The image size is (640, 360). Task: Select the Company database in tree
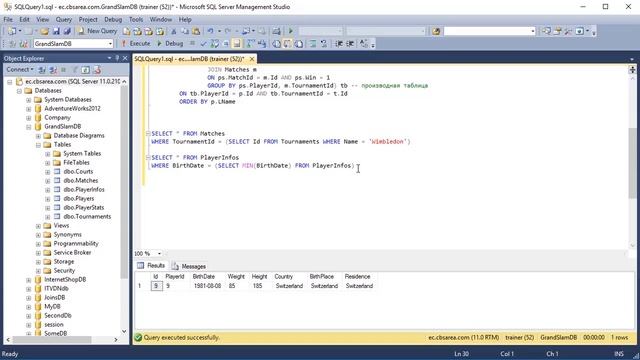coord(57,118)
